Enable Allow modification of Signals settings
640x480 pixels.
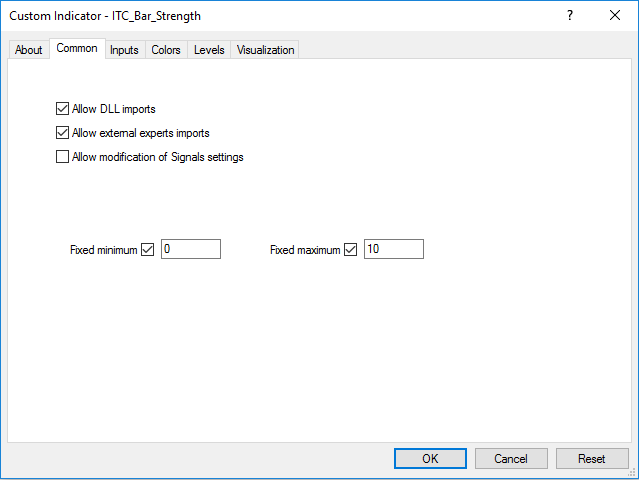tap(63, 156)
